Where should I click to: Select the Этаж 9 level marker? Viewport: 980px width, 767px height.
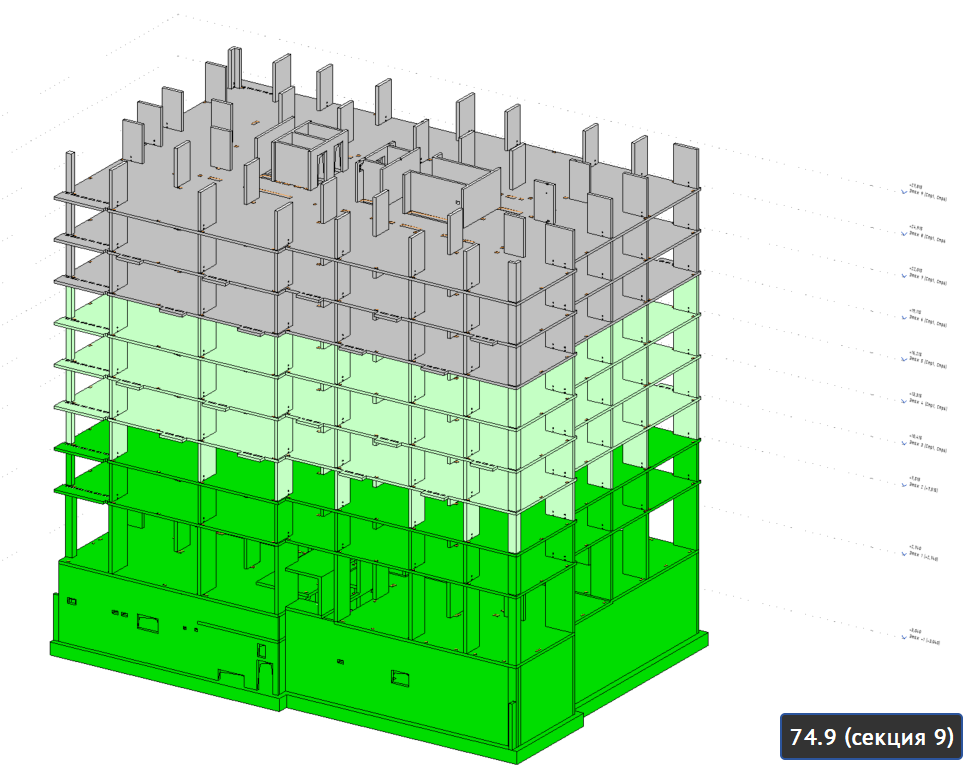924,193
